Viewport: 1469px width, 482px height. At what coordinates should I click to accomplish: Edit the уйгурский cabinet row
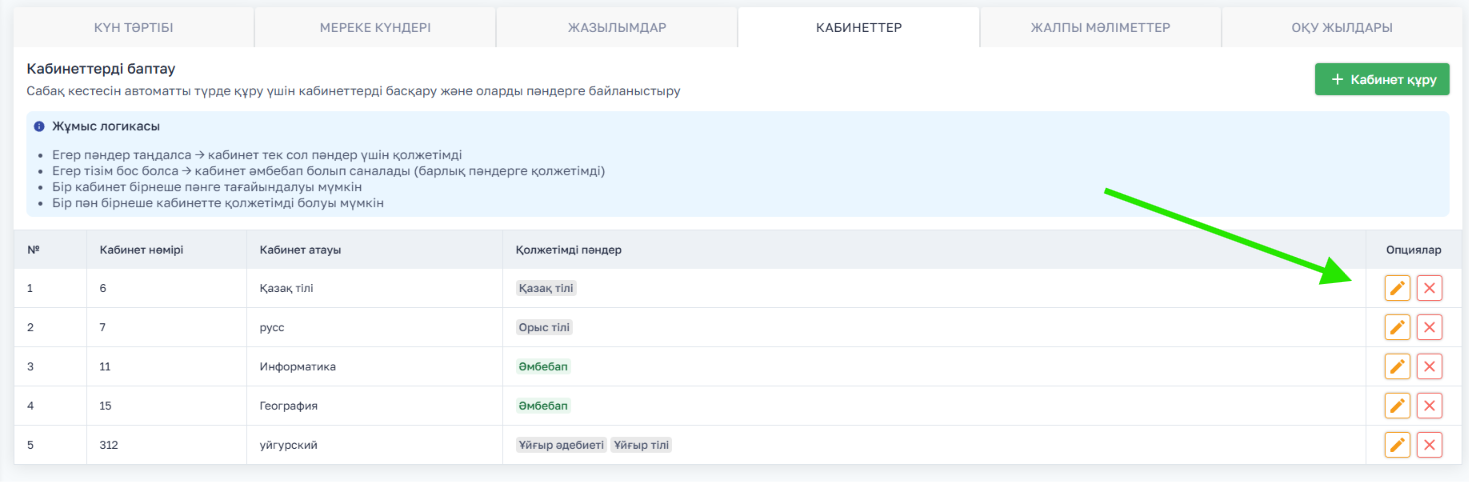(1397, 445)
